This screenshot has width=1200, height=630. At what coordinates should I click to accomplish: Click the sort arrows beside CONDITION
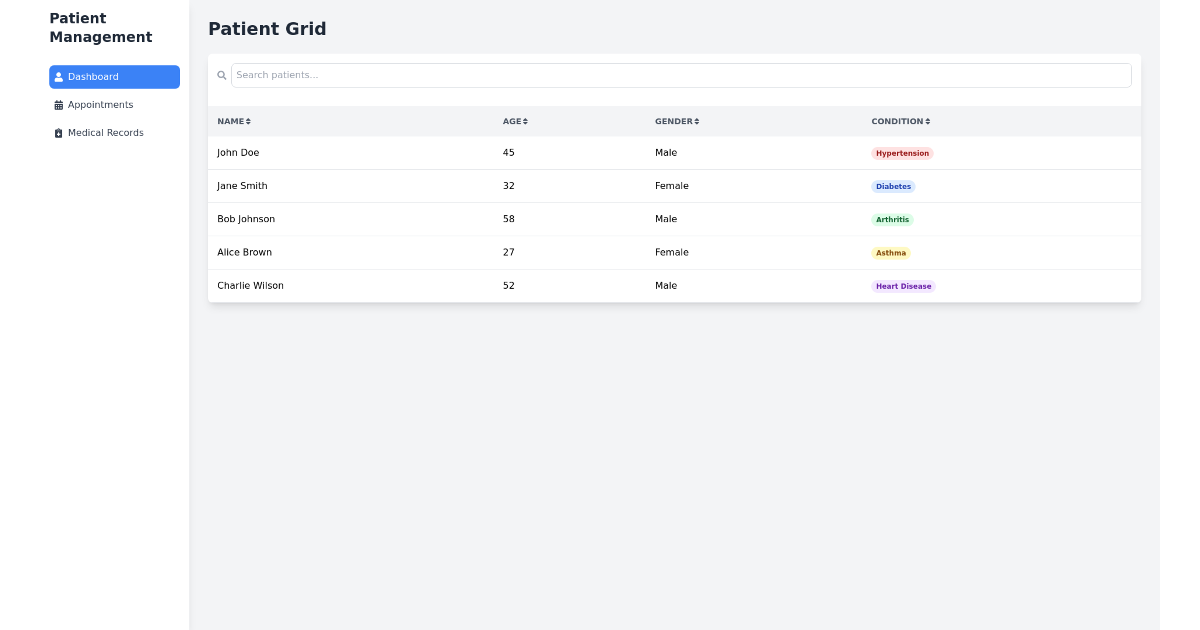930,121
